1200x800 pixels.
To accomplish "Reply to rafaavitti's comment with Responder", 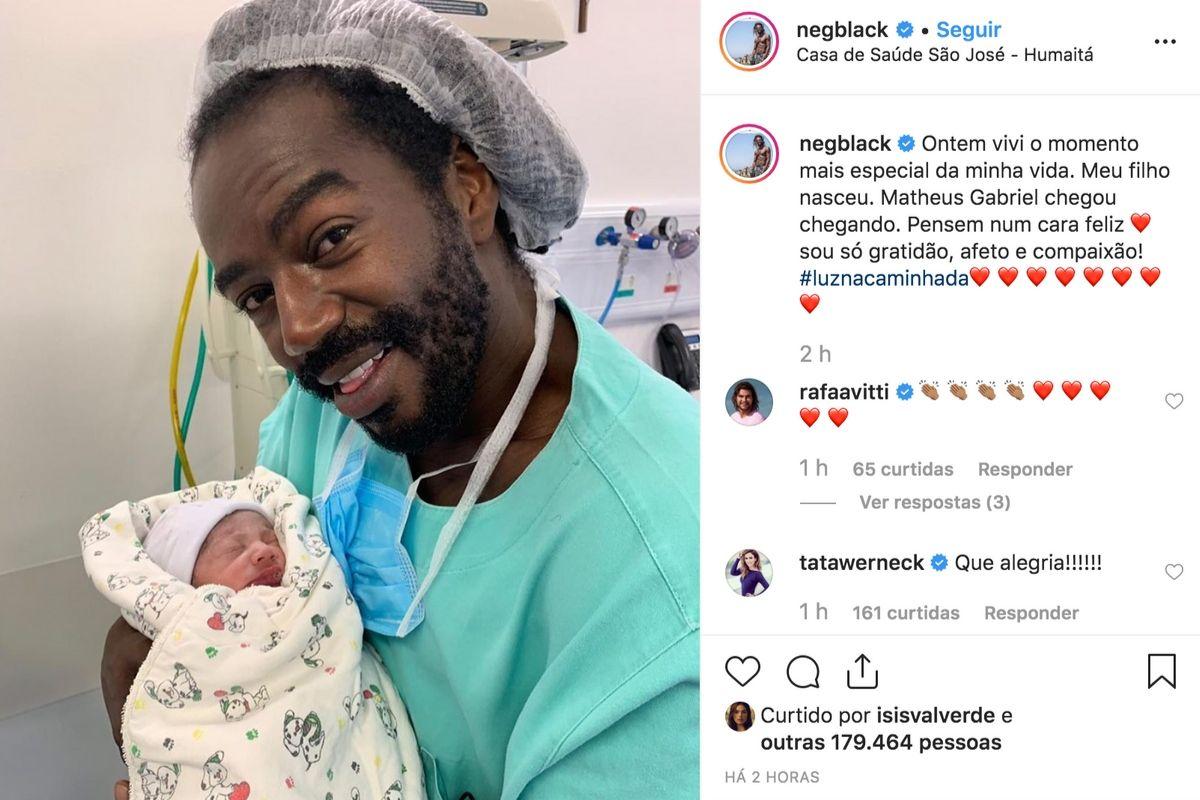I will [1025, 469].
